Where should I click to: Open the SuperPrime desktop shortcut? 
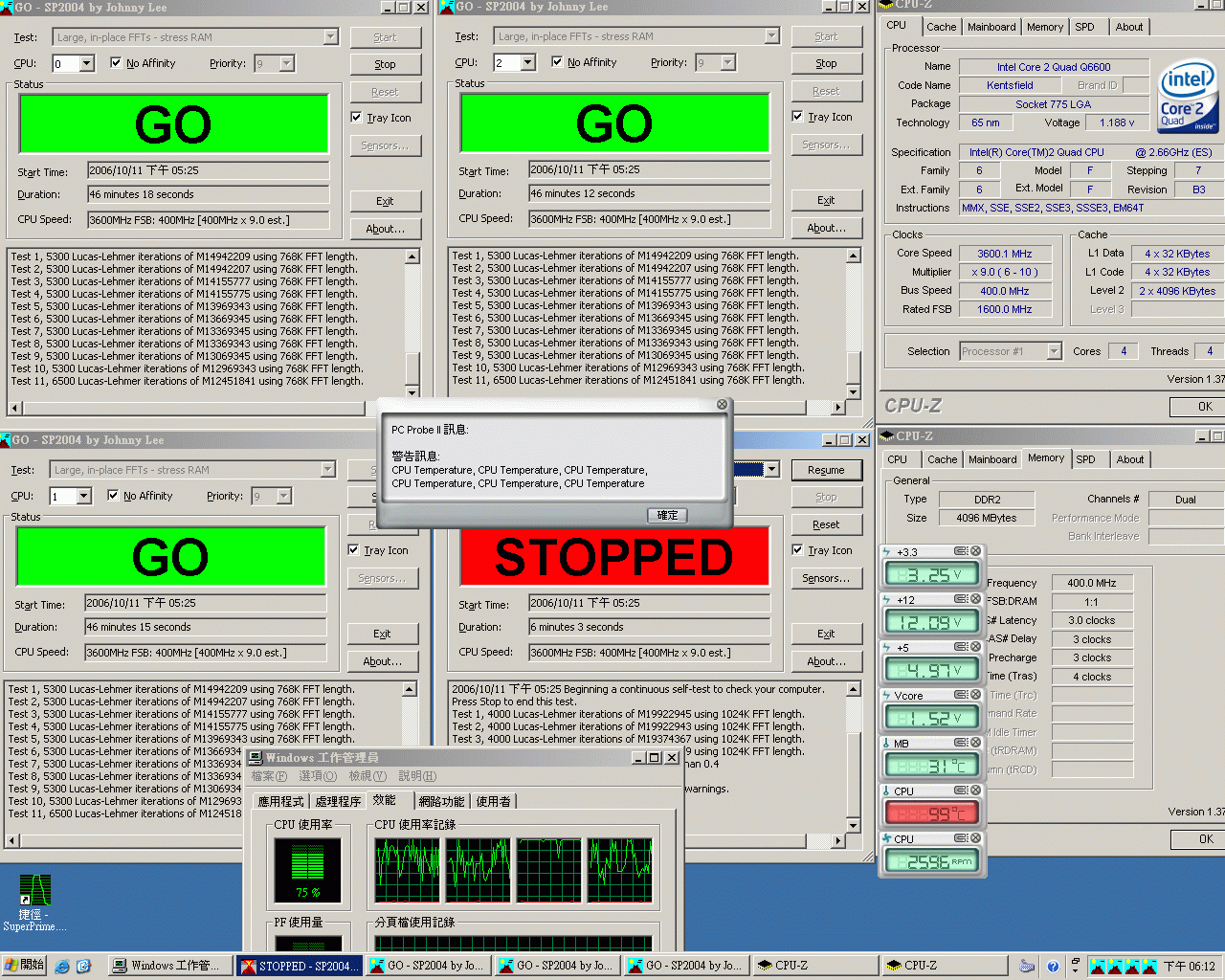click(x=34, y=902)
